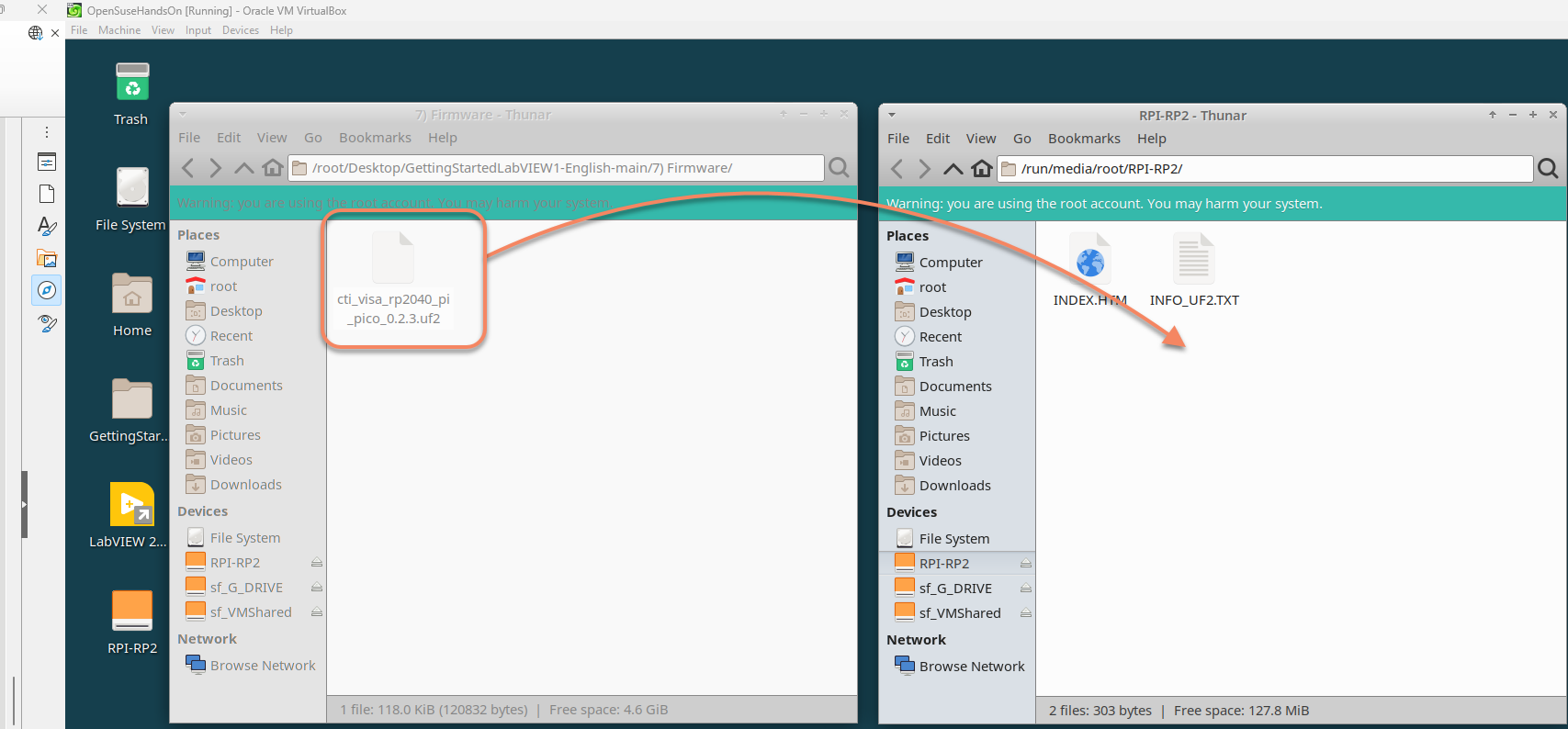1568x729 pixels.
Task: Select Documents in Firmware window sidebar
Action: coord(248,386)
